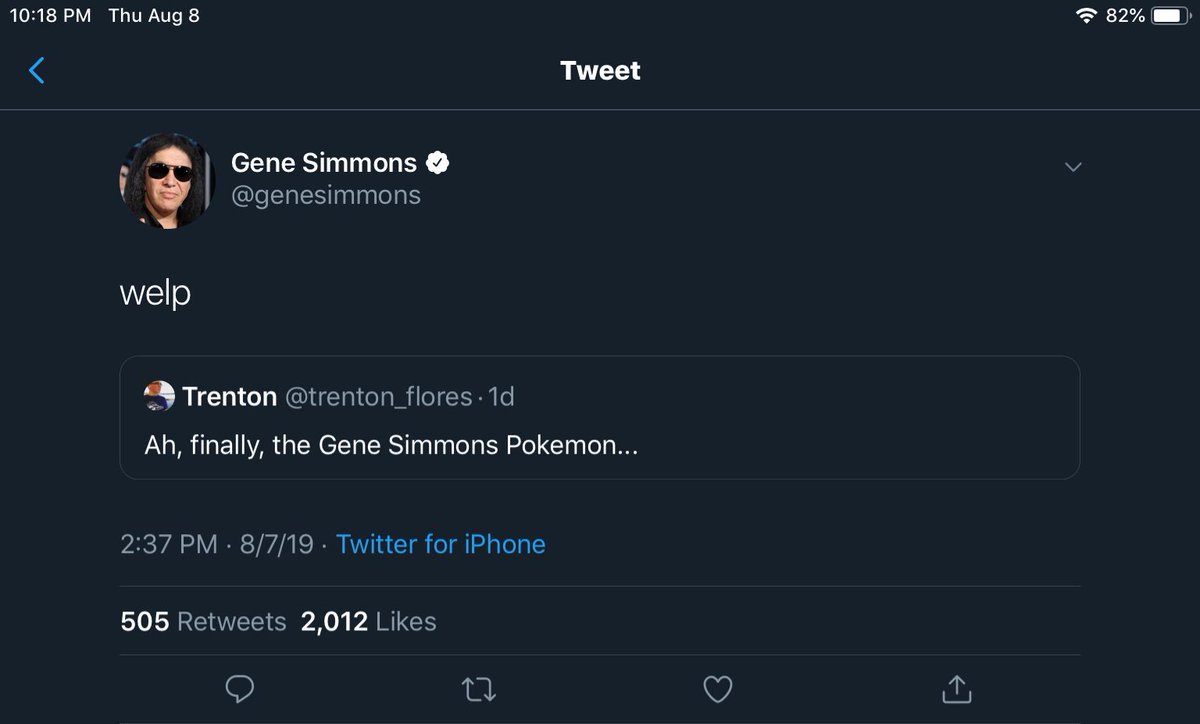Open Gene Simmons profile picture
The image size is (1200, 724).
pyautogui.click(x=168, y=180)
